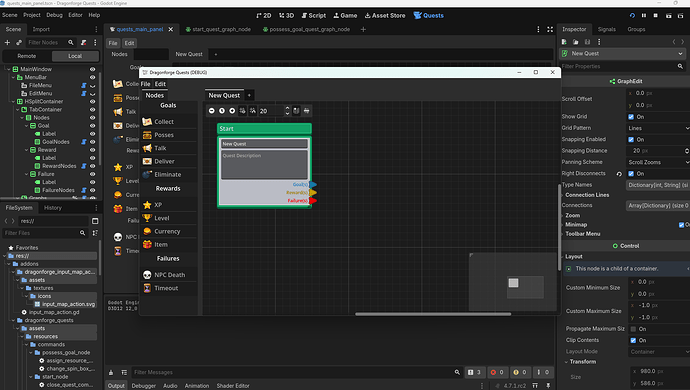Open the FileMenu attached script icon
The width and height of the screenshot is (690, 390).
click(x=84, y=85)
